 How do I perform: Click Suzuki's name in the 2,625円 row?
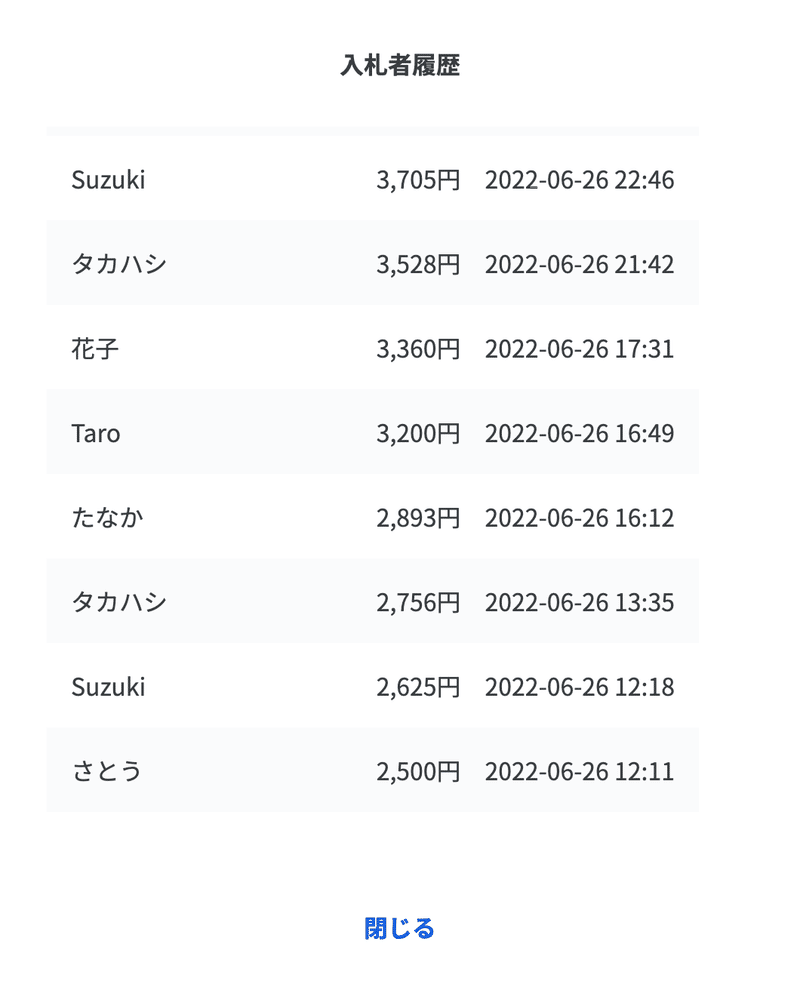tap(108, 688)
